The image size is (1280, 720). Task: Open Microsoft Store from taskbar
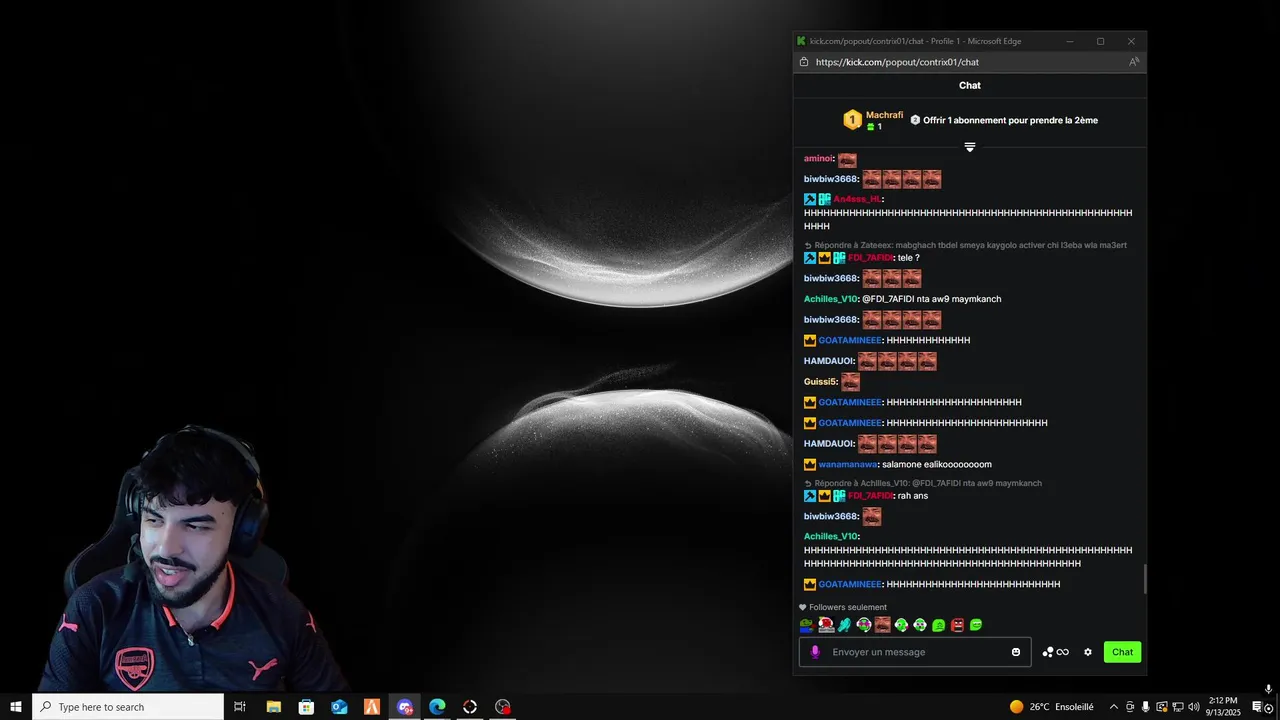tap(306, 707)
